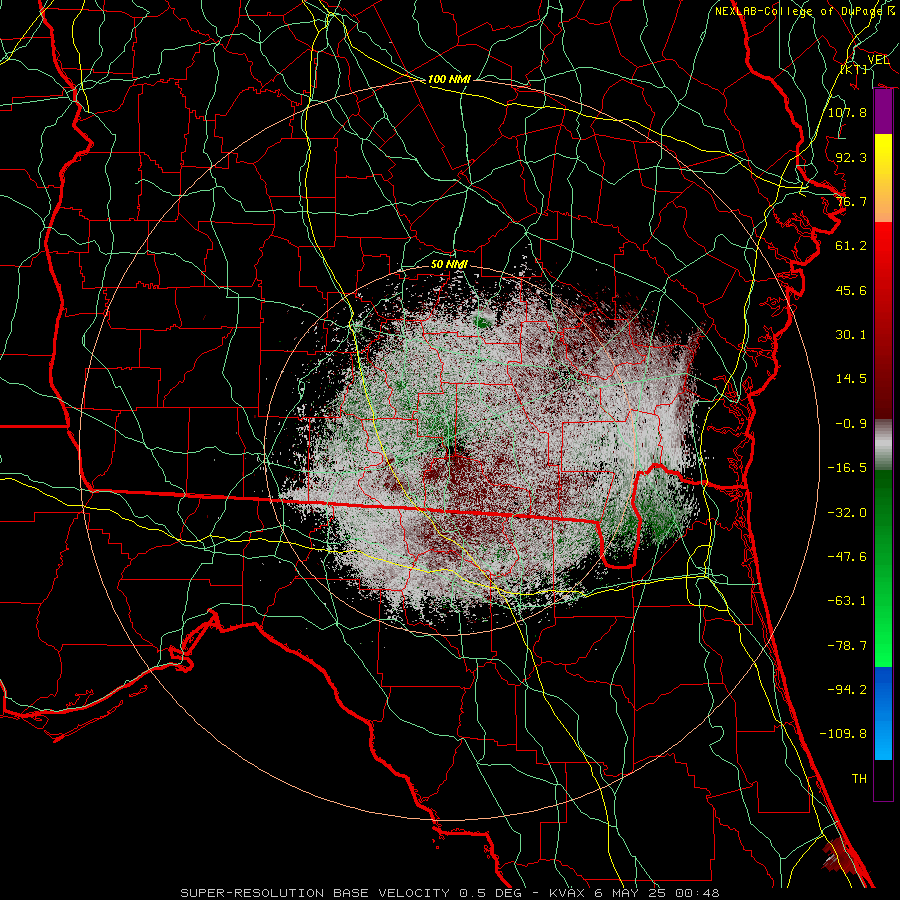Click the -94.2 velocity scale value
The image size is (900, 900).
[x=847, y=690]
